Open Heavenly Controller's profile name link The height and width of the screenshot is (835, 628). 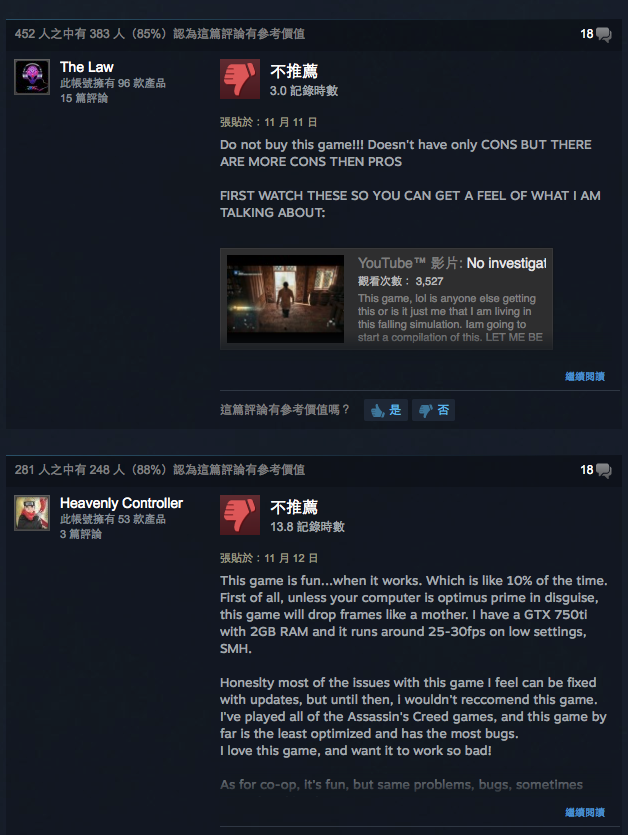coord(121,503)
